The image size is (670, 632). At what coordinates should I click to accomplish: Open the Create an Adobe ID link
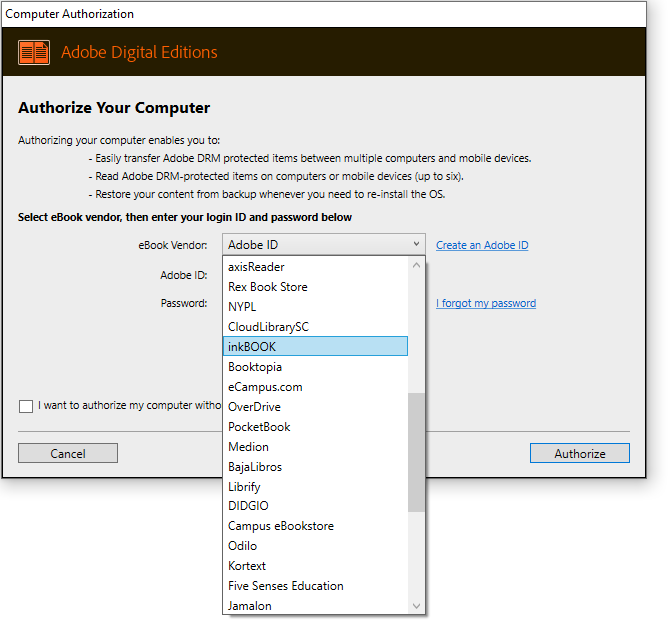point(482,245)
